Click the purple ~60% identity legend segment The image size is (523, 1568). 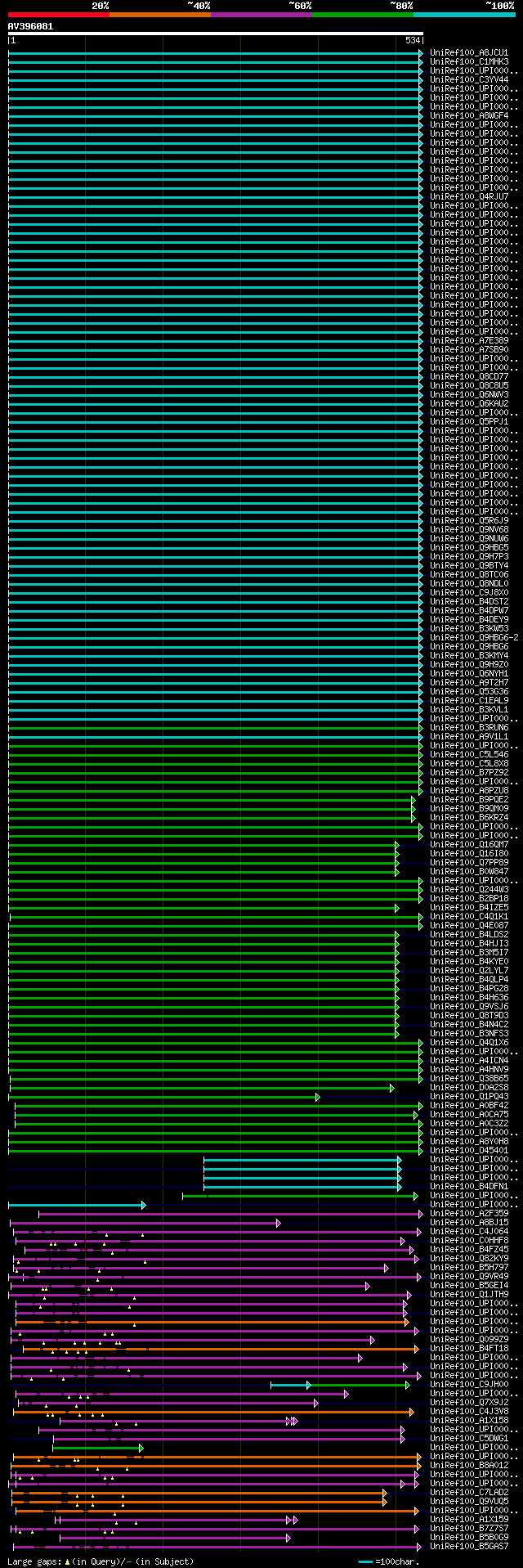(261, 15)
